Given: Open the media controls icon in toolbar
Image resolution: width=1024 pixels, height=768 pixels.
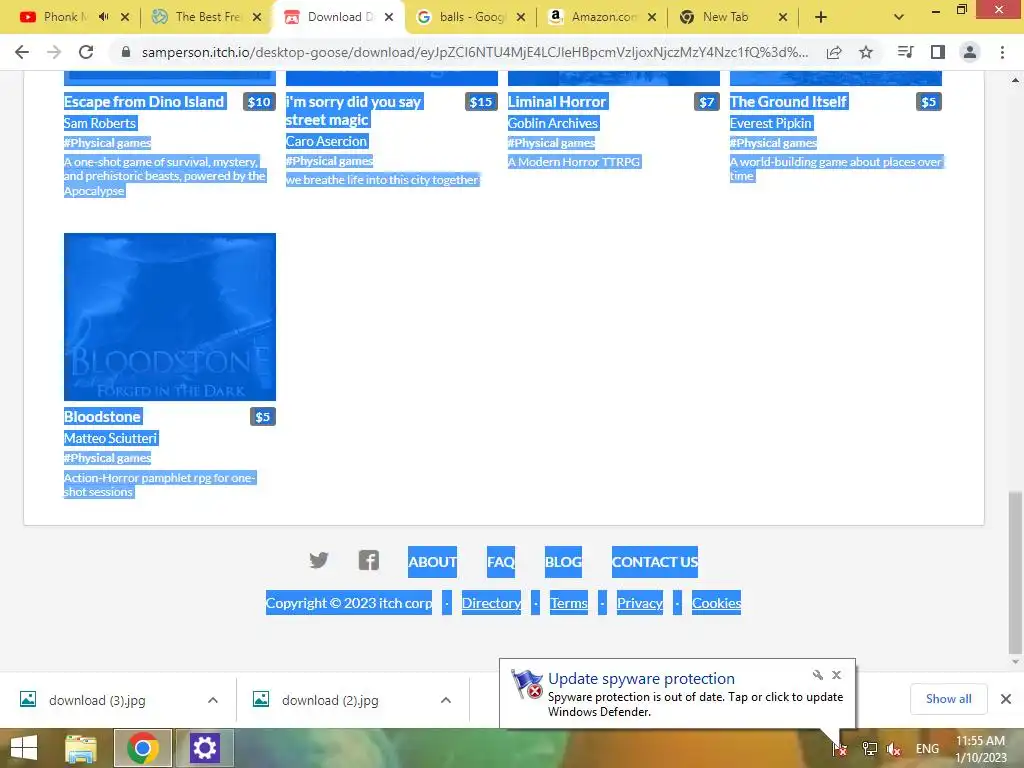Looking at the screenshot, I should (x=905, y=52).
